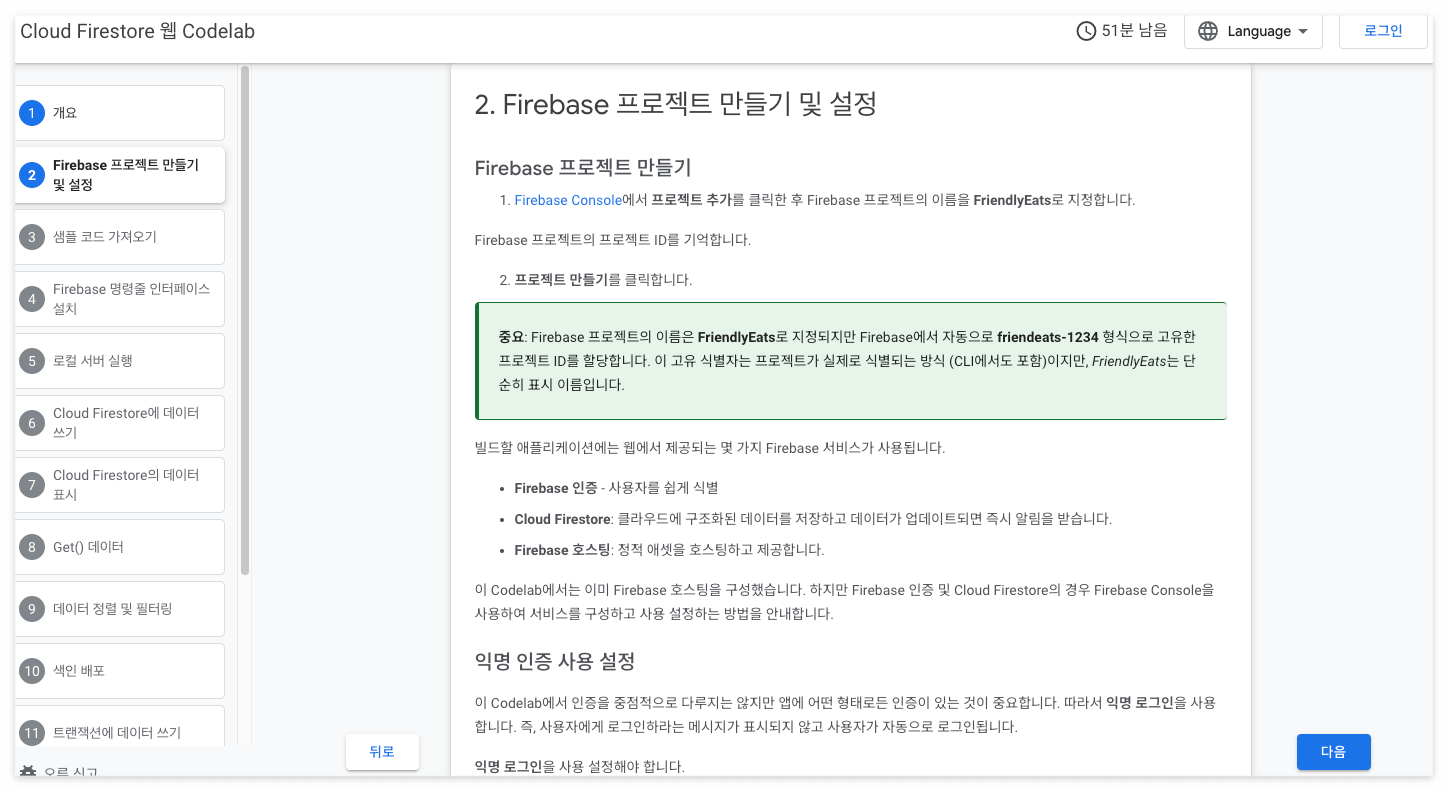Viewport: 1448px width, 791px height.
Task: Click the 다음 button
Action: tap(1333, 752)
